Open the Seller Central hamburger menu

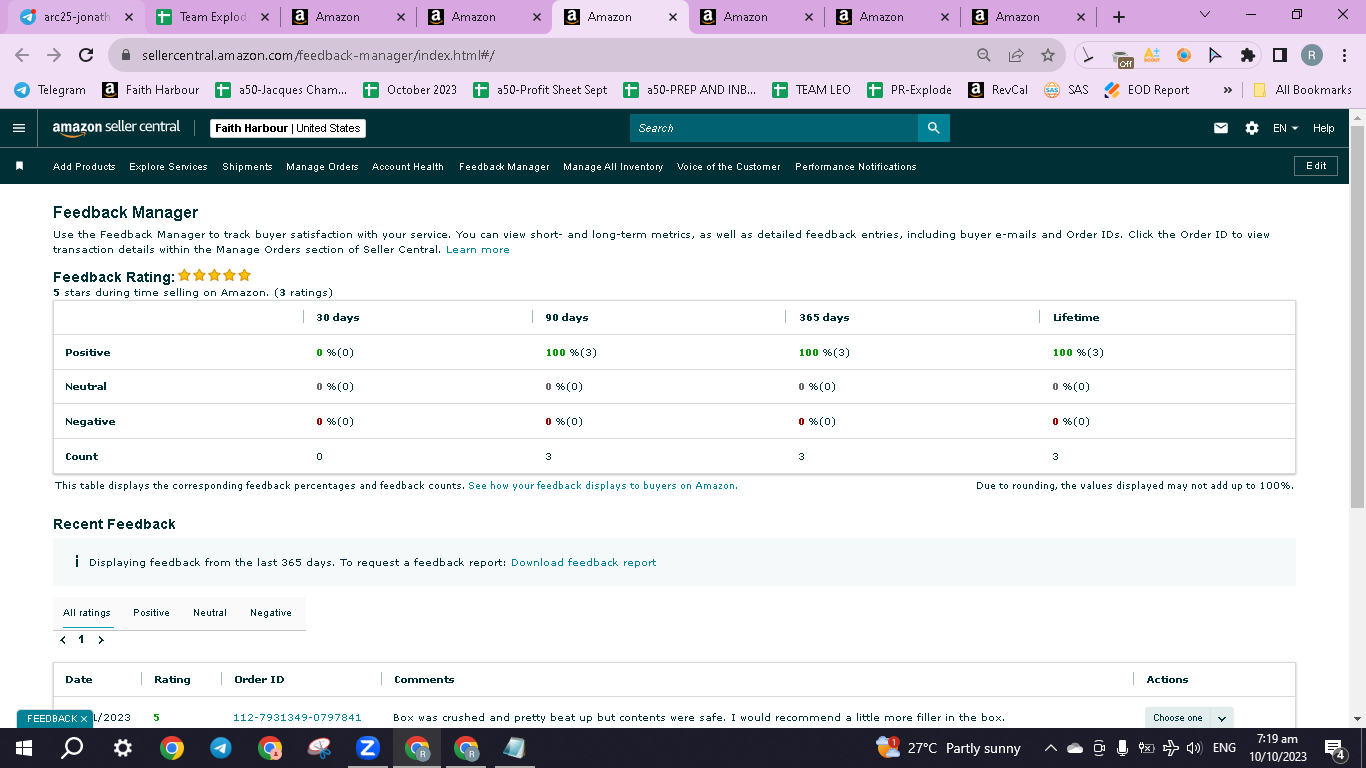tap(18, 128)
